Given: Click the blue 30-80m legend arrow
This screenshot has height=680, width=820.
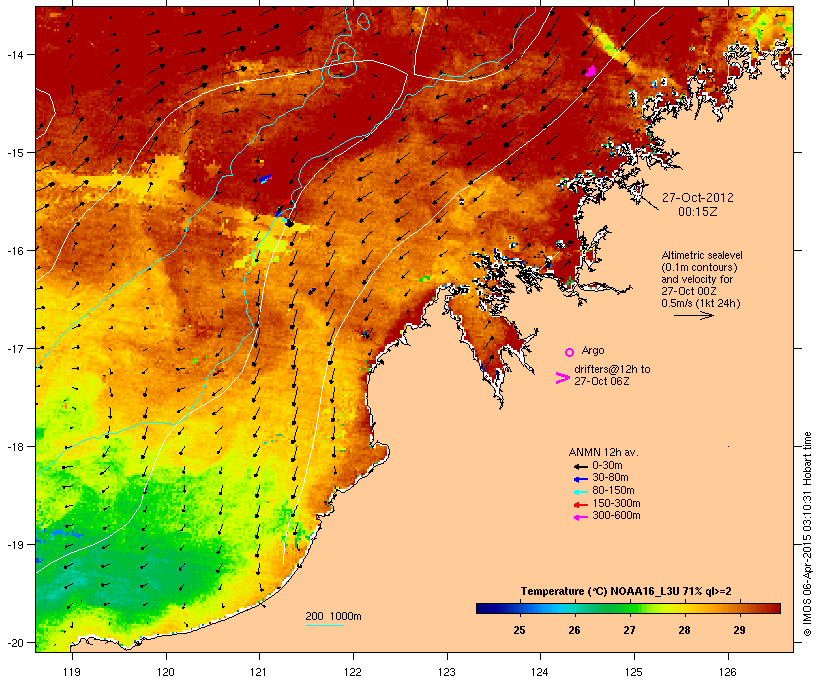Looking at the screenshot, I should tap(580, 479).
